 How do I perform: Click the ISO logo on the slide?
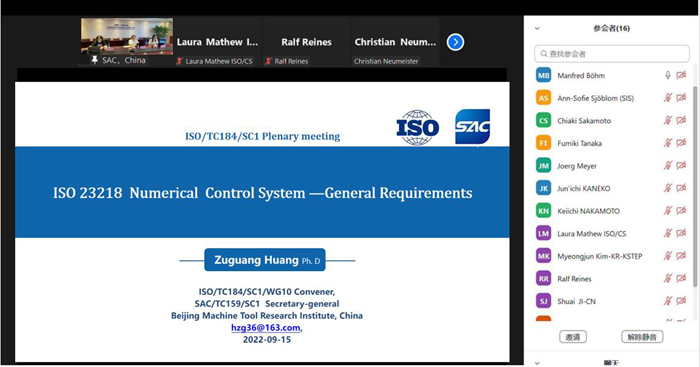click(x=417, y=128)
